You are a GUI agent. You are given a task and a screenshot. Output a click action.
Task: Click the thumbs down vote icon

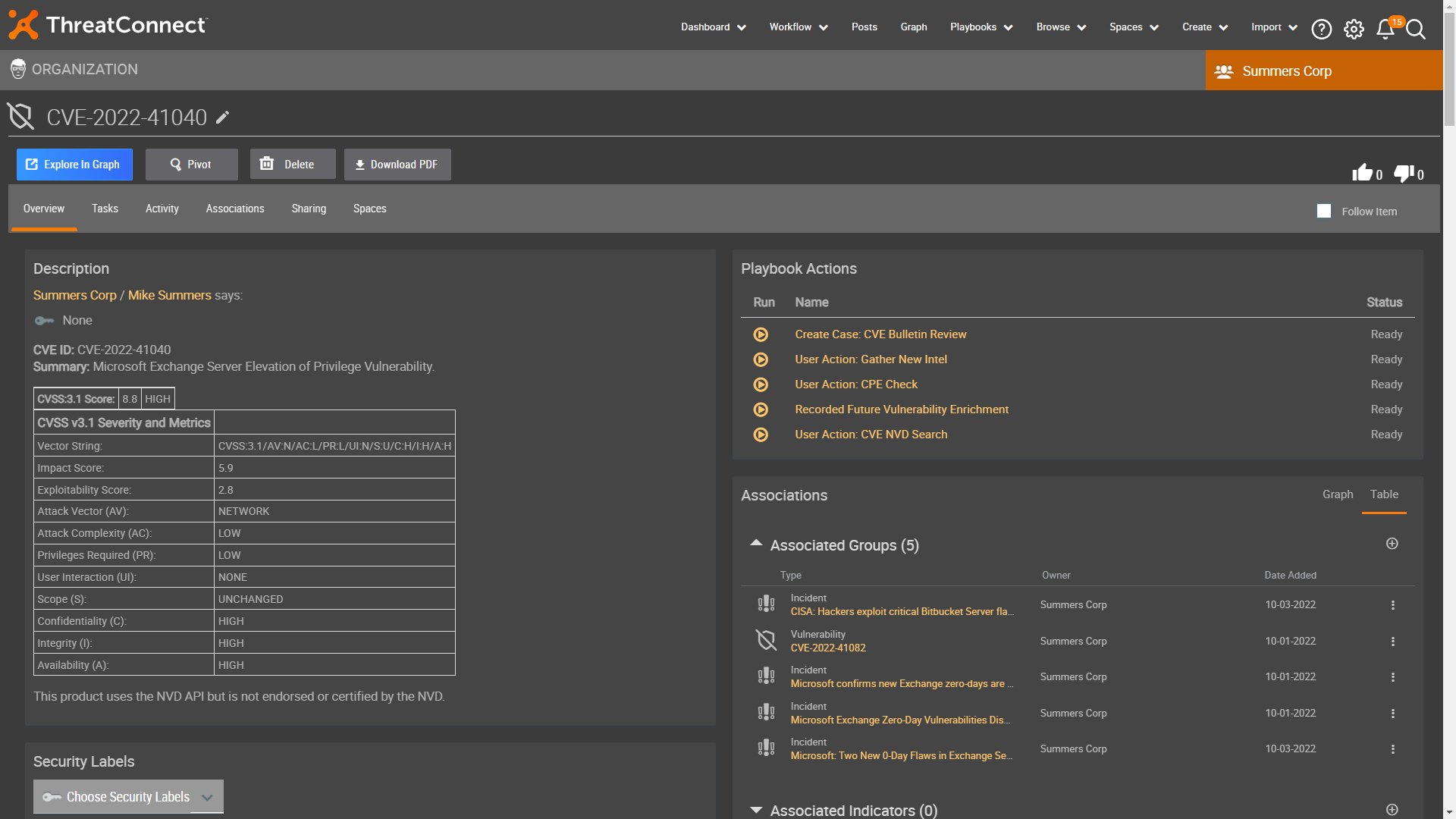1404,173
